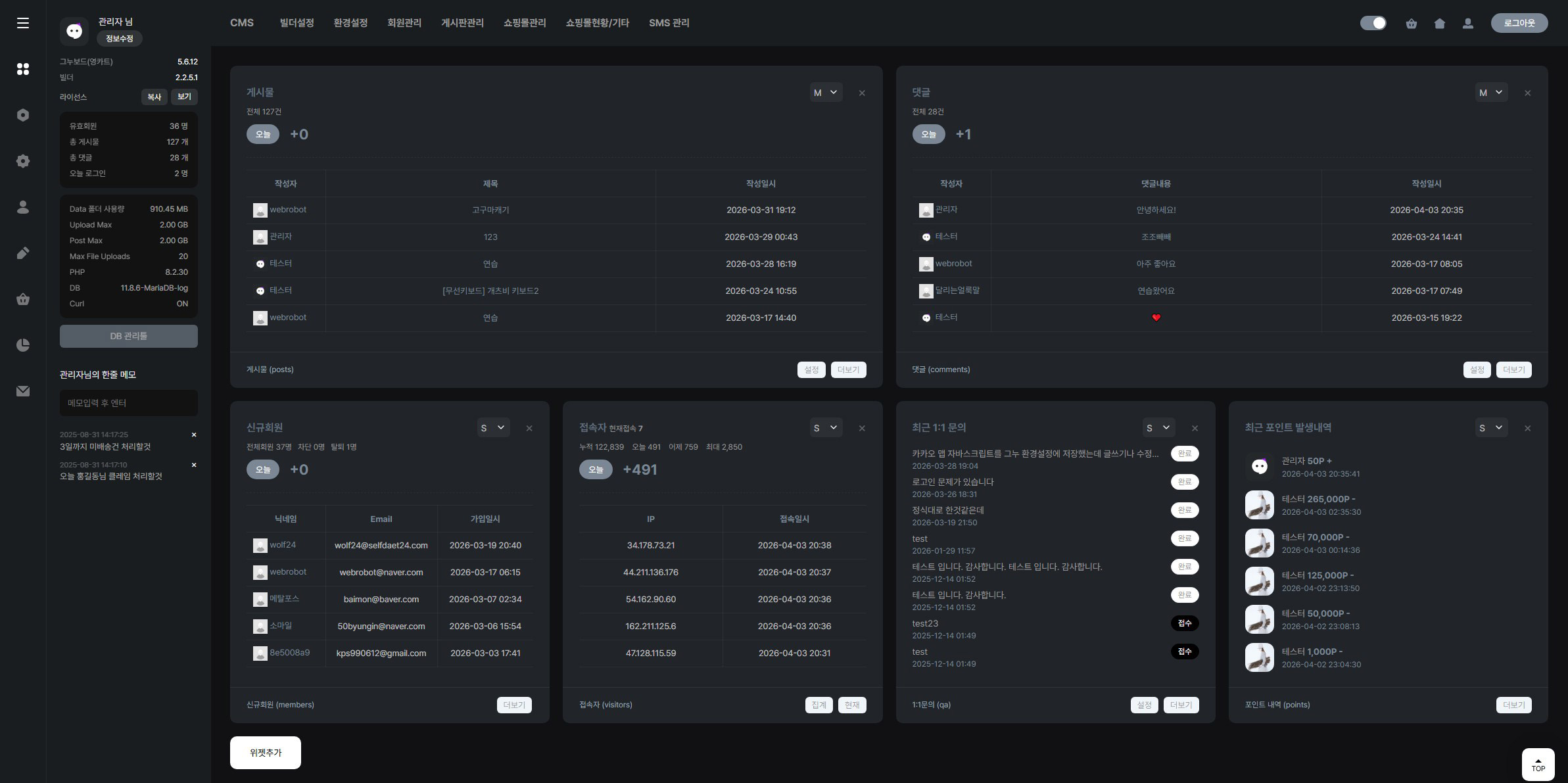Click the 위젯추가 button
The image size is (1568, 783).
(x=265, y=753)
